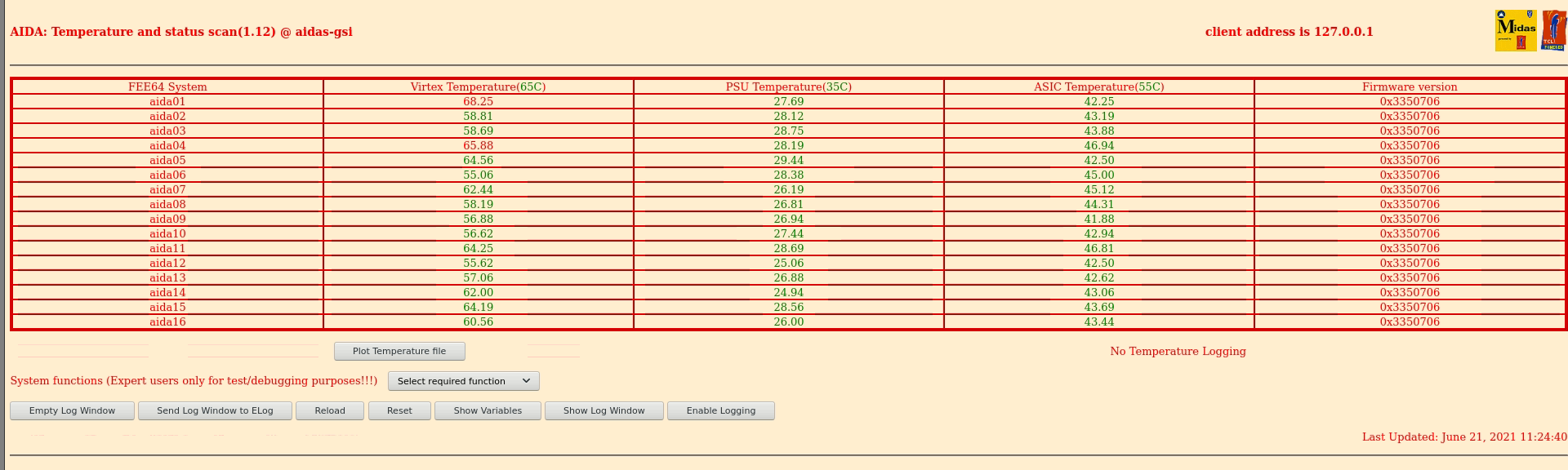Click the aida10 row name
The height and width of the screenshot is (470, 1568).
click(x=167, y=234)
